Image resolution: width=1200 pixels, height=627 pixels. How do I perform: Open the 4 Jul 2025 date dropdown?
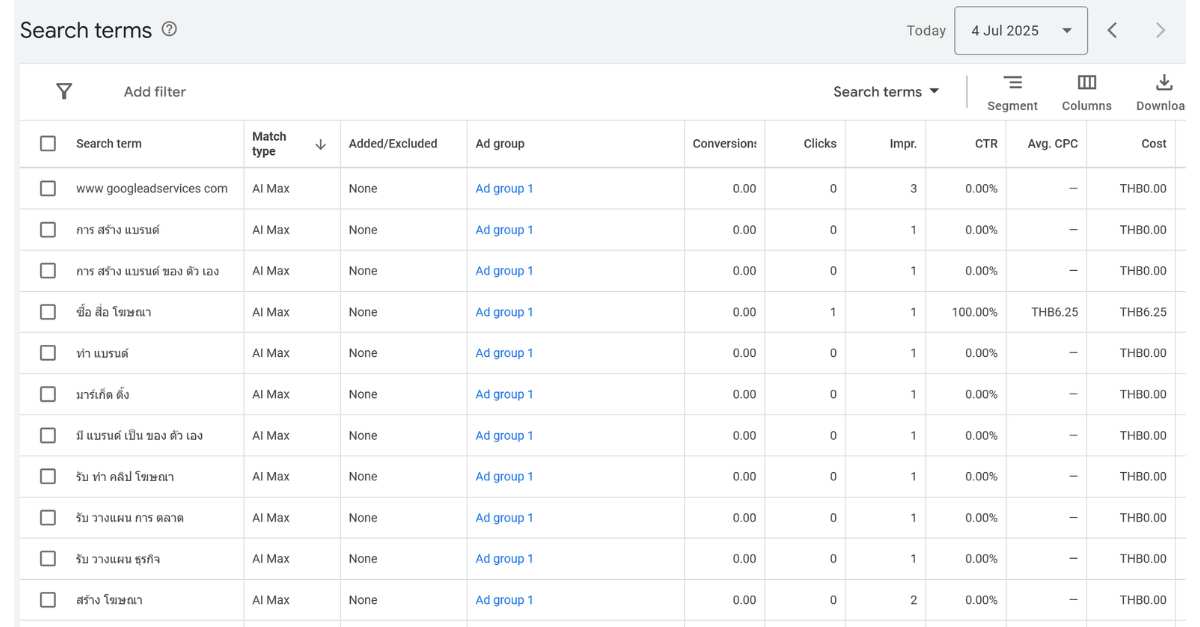click(x=1020, y=31)
